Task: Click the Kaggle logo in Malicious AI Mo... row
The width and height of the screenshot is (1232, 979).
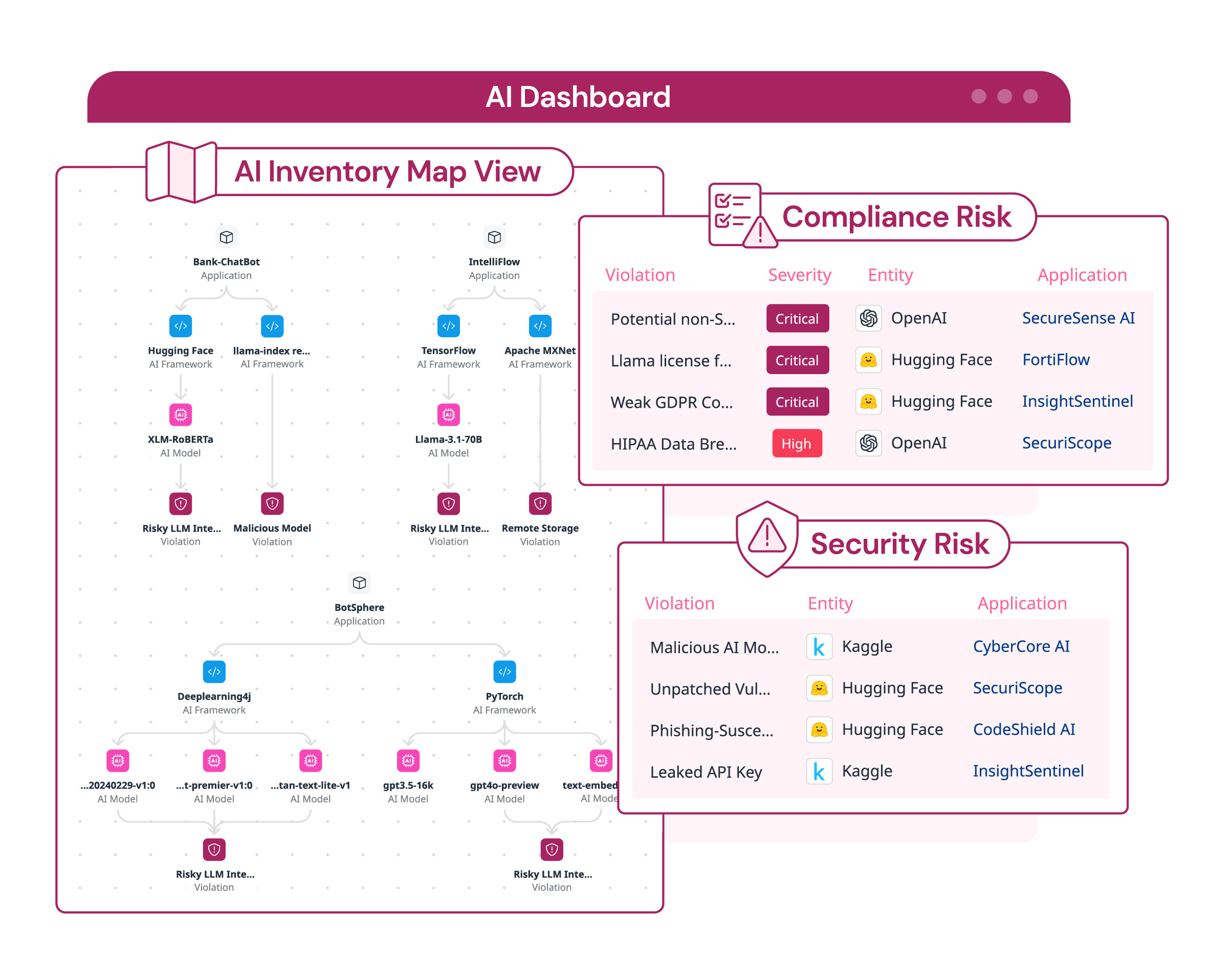Action: click(820, 646)
